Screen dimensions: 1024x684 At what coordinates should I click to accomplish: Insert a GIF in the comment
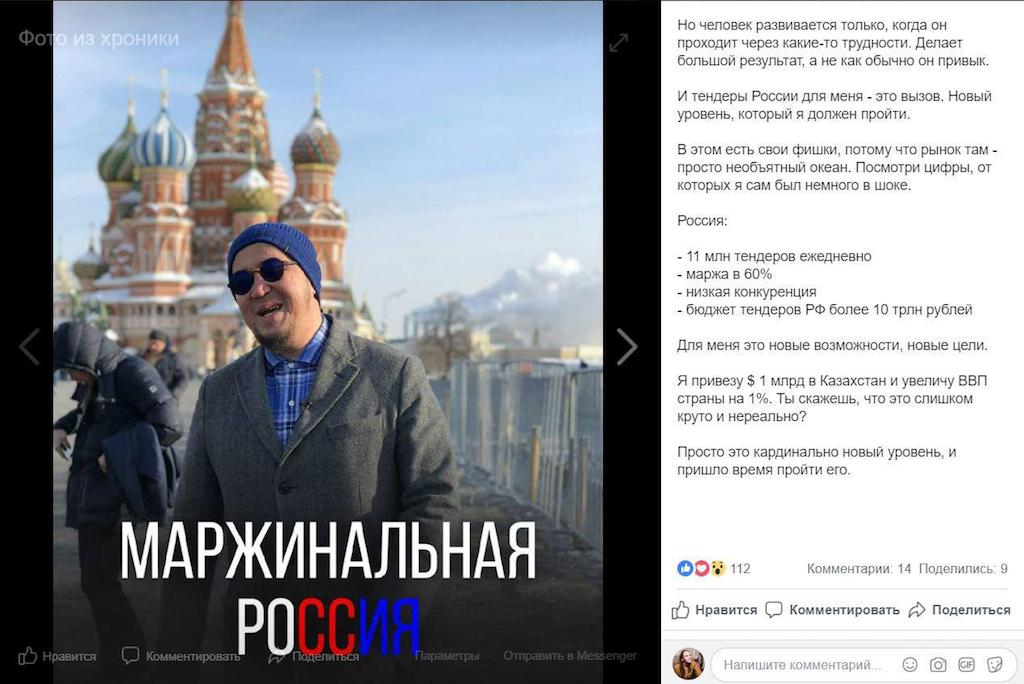pyautogui.click(x=967, y=664)
